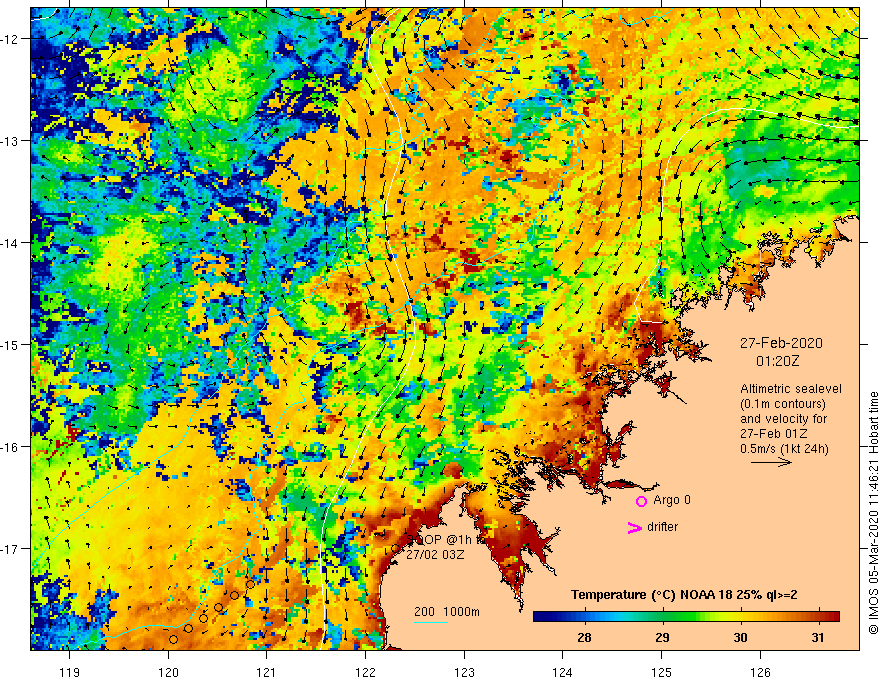Click the latitude axis label '-14'

point(10,243)
